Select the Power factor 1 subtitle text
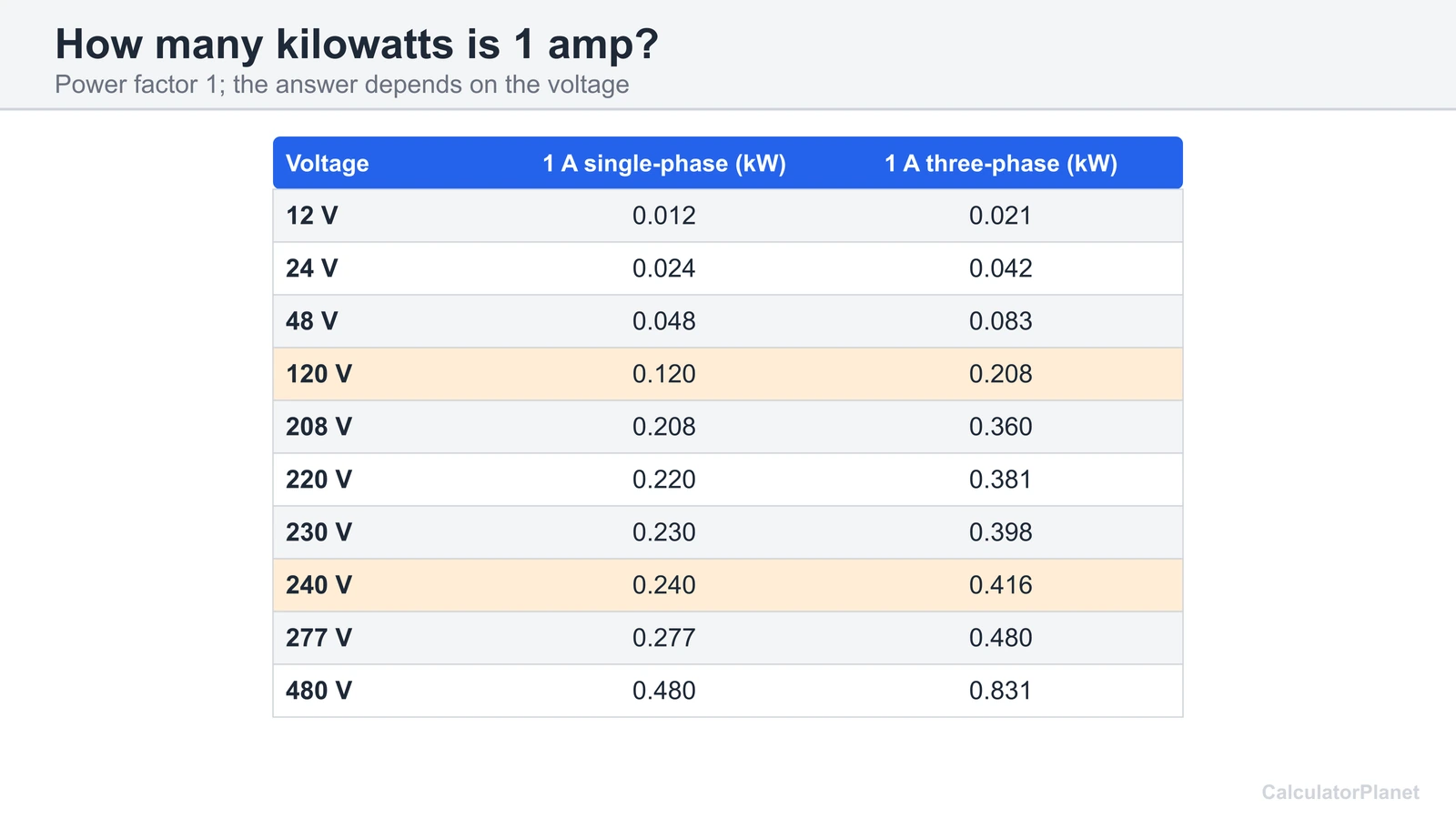Viewport: 1456px width, 819px height. tap(342, 85)
